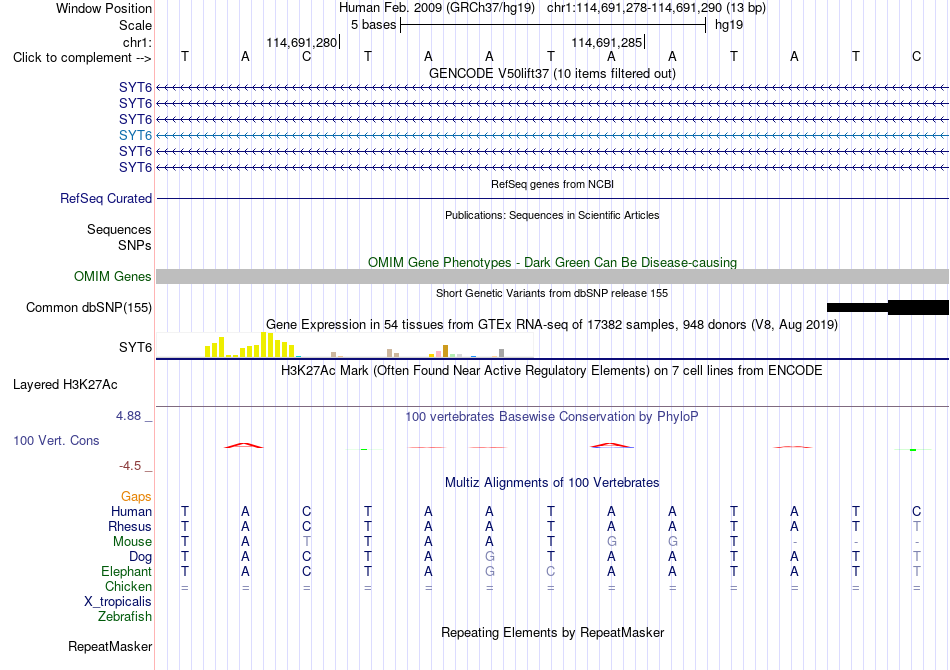The width and height of the screenshot is (950, 670).
Task: Click the 'H3K27Ac Mark' track heading
Action: (x=552, y=370)
